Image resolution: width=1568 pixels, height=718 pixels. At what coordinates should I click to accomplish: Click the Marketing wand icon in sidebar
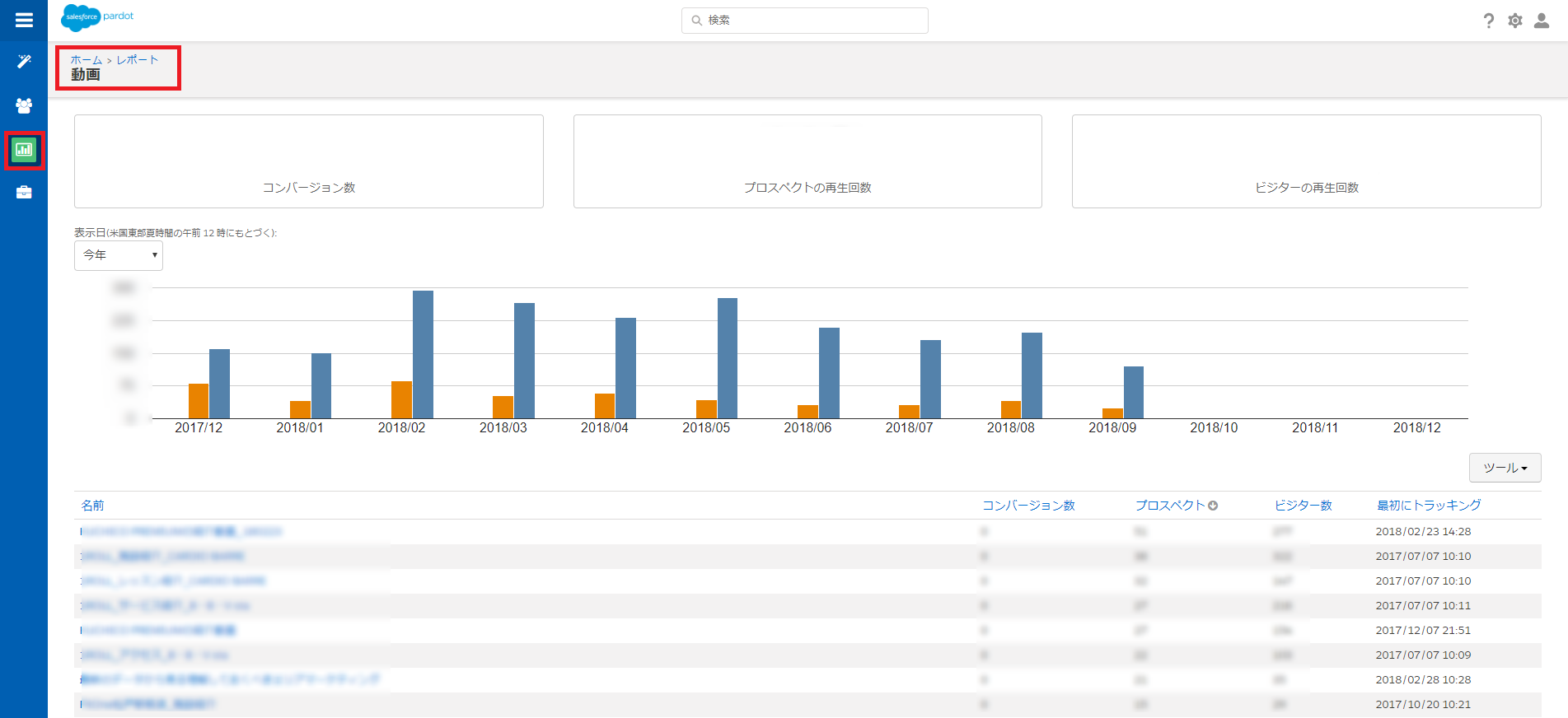24,62
